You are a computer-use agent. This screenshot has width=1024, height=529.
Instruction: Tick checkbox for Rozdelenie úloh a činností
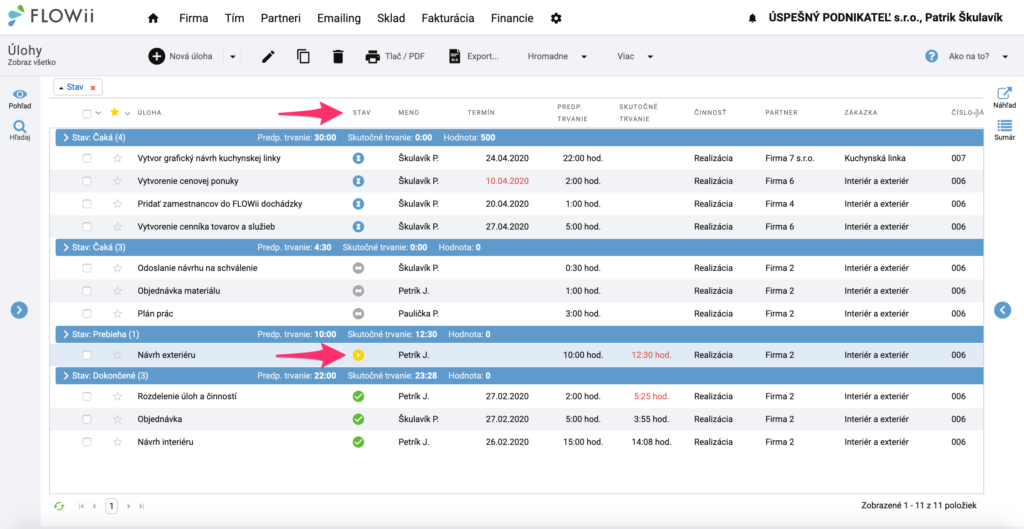(x=87, y=396)
